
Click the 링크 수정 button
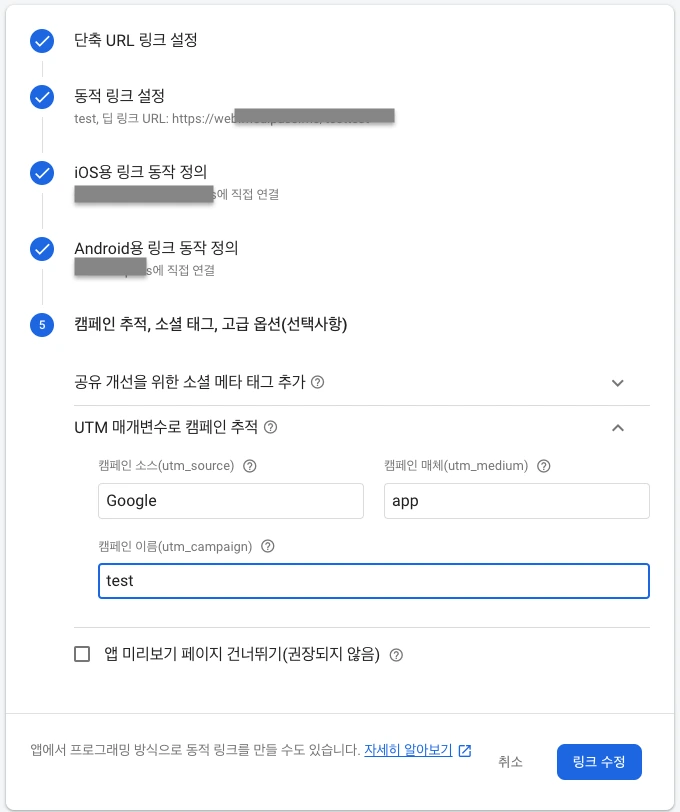[x=599, y=762]
